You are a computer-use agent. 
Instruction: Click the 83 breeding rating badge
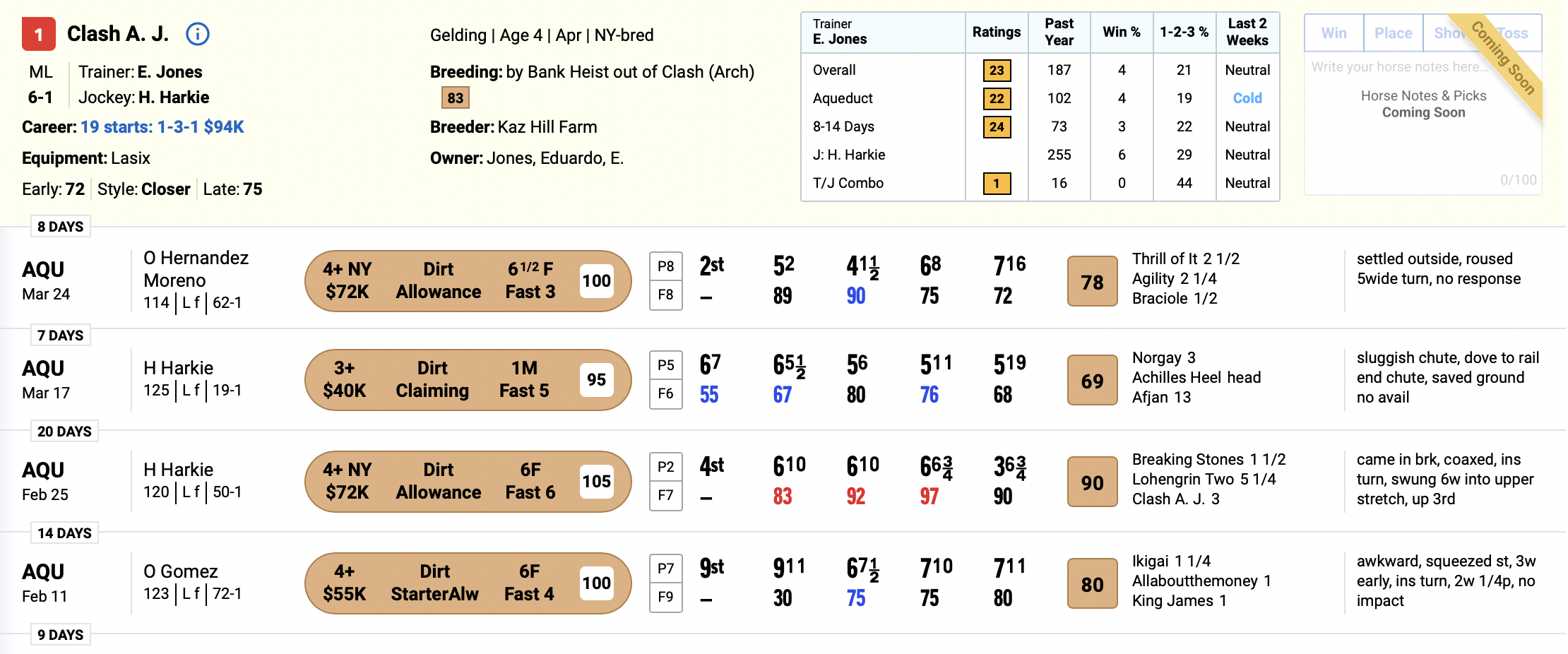pyautogui.click(x=456, y=97)
